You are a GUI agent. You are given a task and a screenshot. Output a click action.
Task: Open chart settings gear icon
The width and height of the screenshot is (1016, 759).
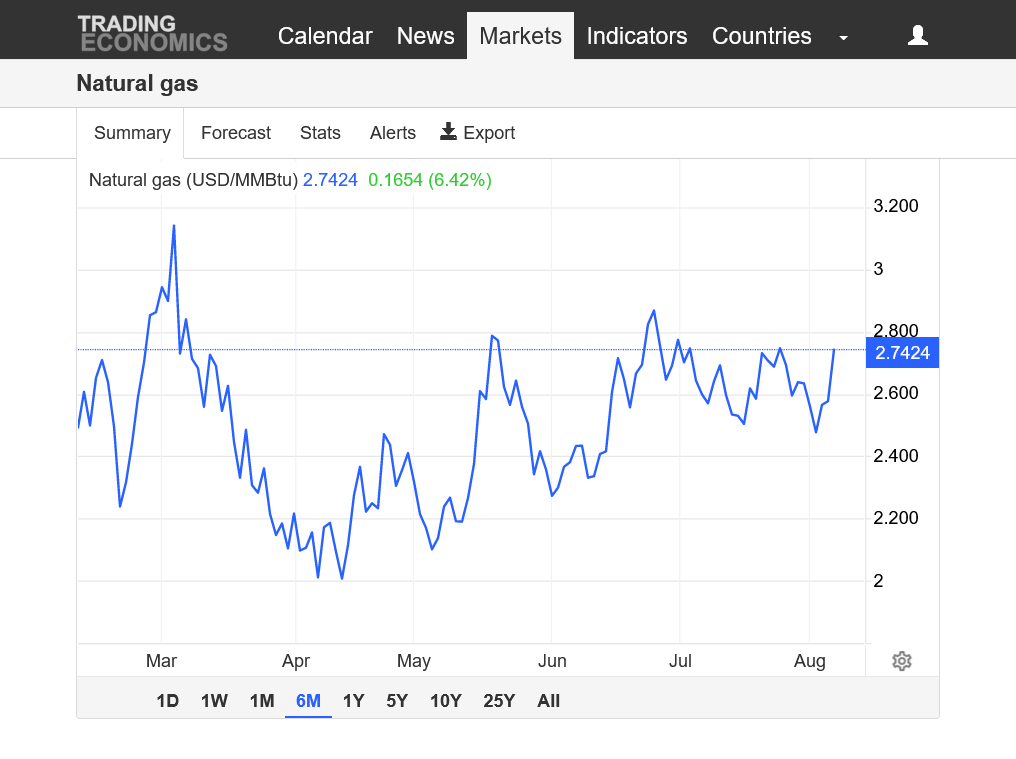tap(901, 661)
